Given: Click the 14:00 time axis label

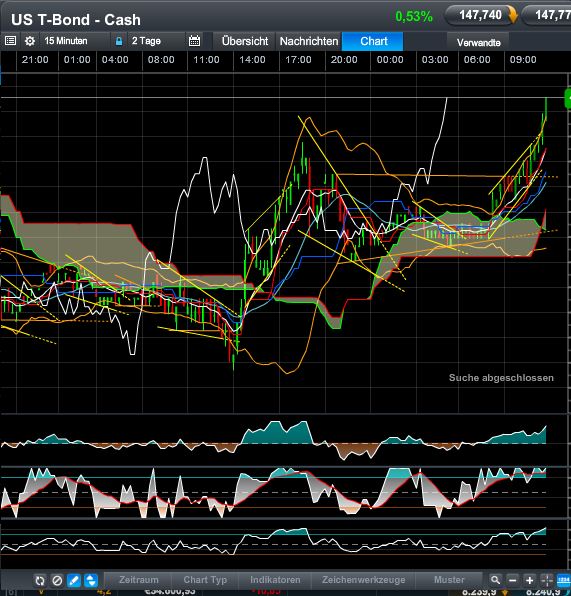Looking at the screenshot, I should point(252,60).
